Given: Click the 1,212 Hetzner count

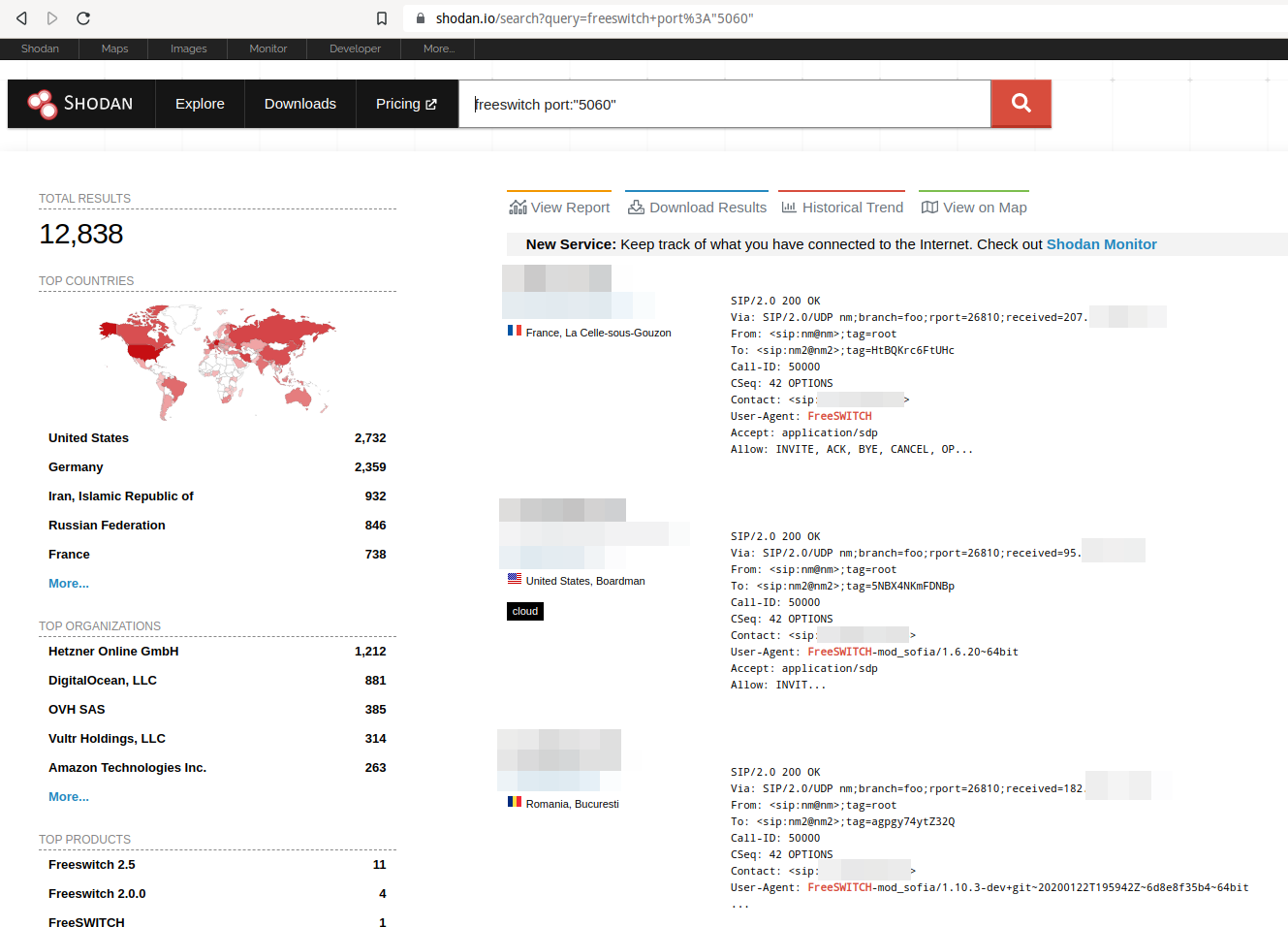Looking at the screenshot, I should click(x=370, y=652).
